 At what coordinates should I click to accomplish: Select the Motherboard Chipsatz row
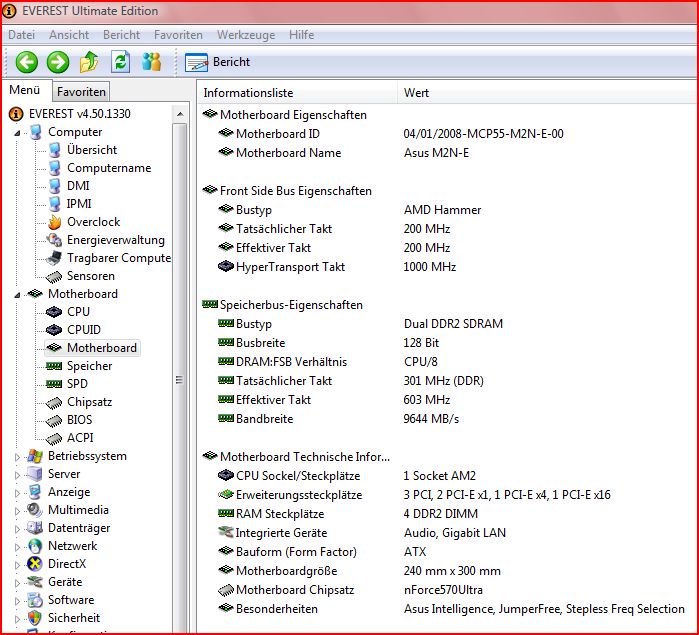[x=448, y=590]
